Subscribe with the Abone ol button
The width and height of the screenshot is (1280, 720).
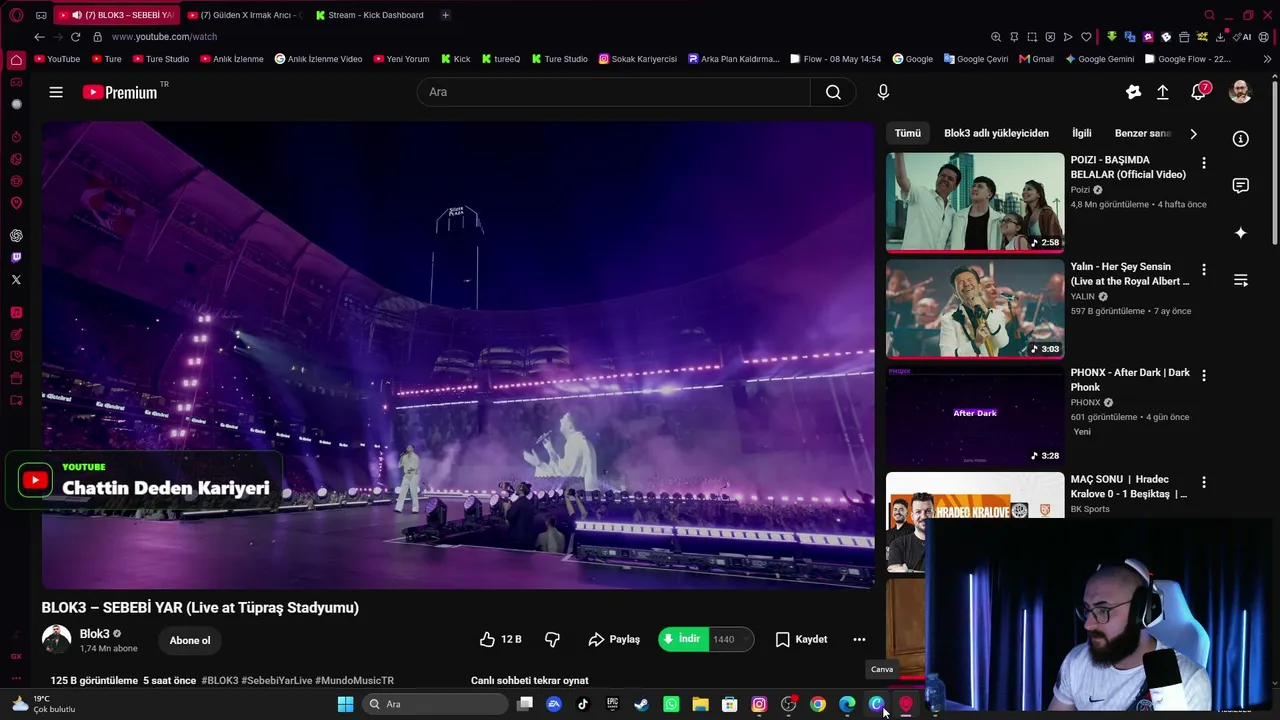[x=190, y=640]
